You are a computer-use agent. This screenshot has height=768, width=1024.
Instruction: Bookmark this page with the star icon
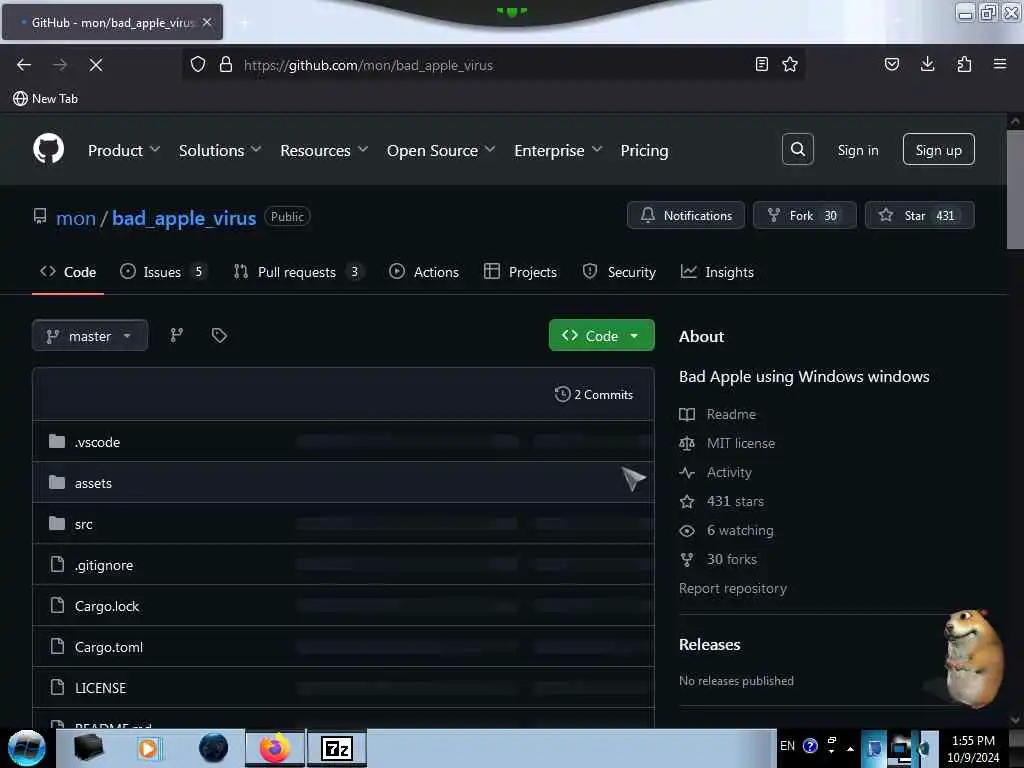(x=790, y=64)
